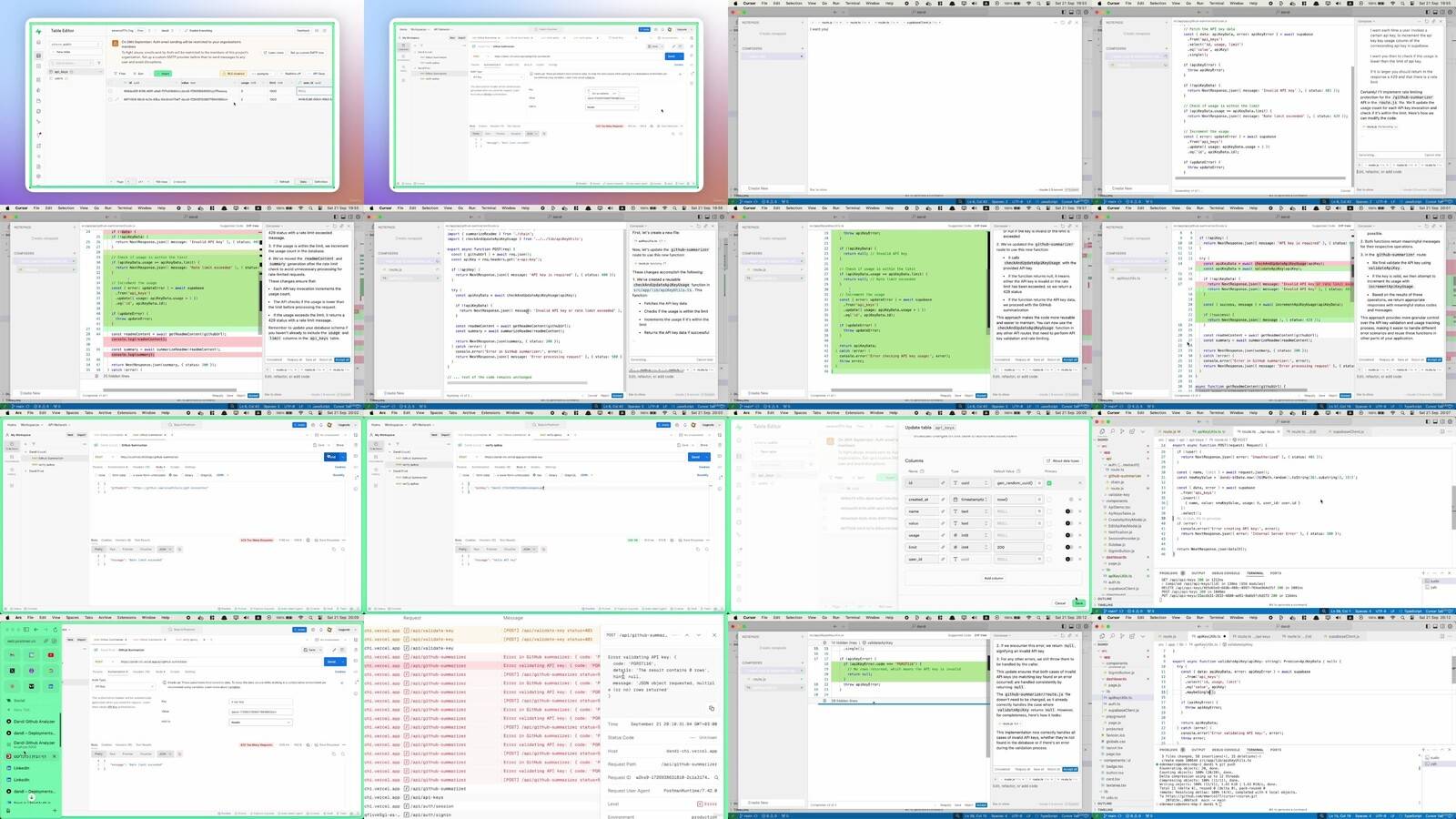
Task: Select form-data radio in Postman Body-tab 429 window
Action: 110,475
